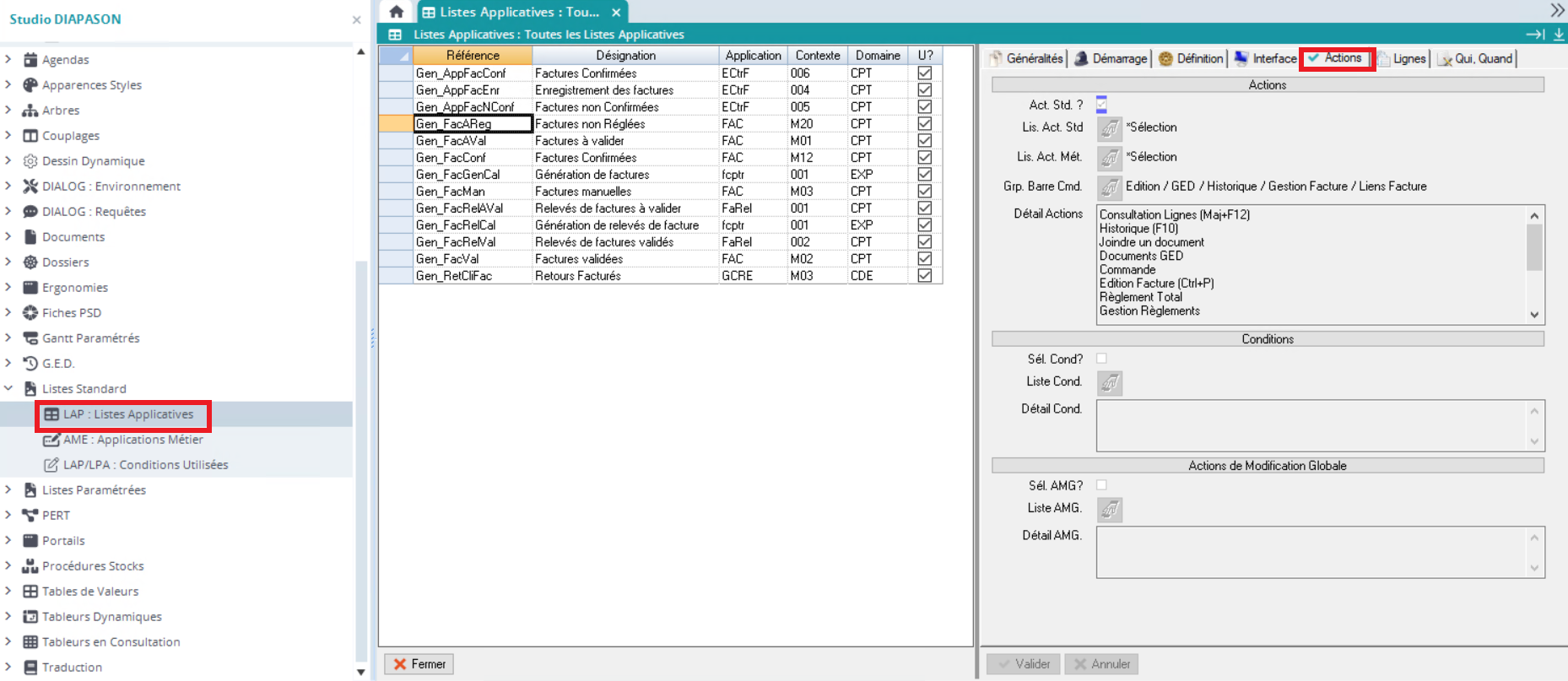This screenshot has width=1568, height=681.
Task: Switch to the Généralités tab
Action: tap(1026, 58)
